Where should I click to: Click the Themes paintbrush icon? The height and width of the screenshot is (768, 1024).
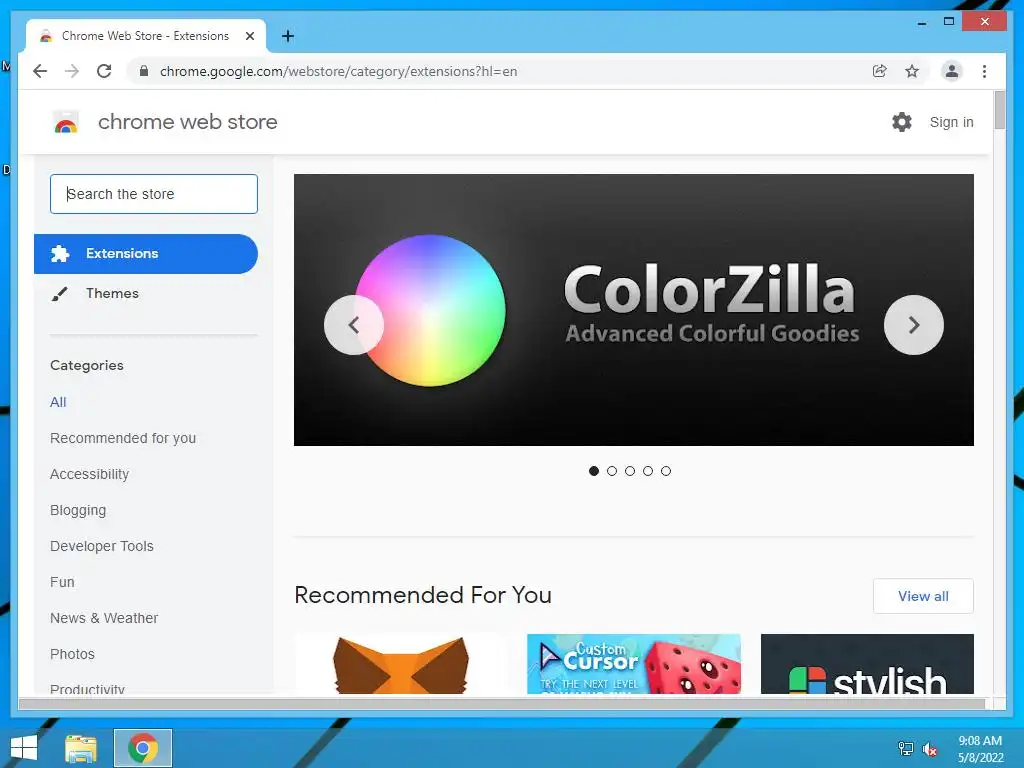pyautogui.click(x=59, y=294)
